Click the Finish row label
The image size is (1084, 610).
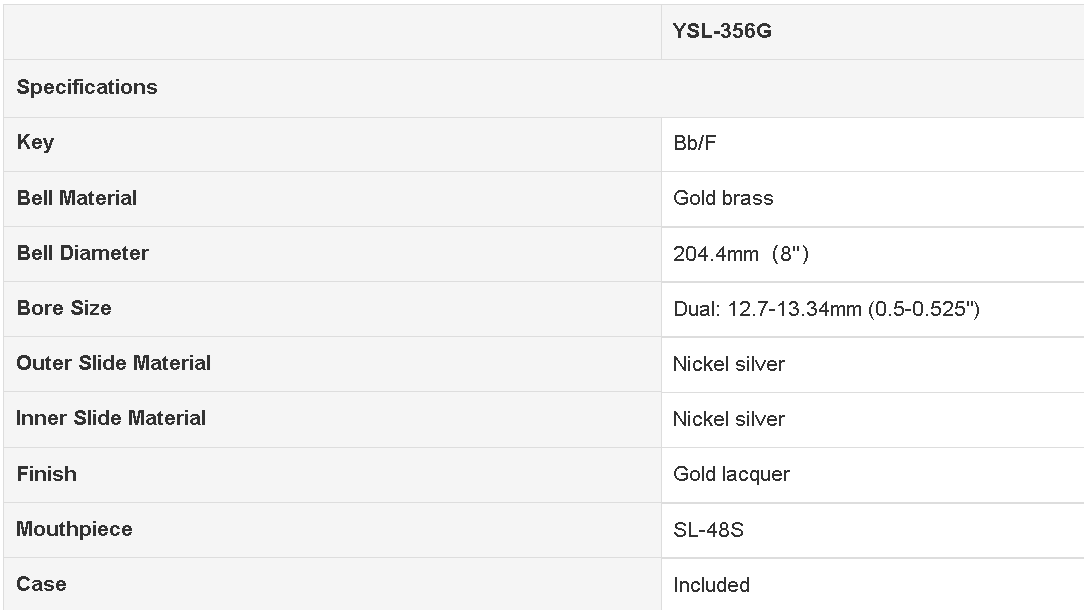(46, 474)
